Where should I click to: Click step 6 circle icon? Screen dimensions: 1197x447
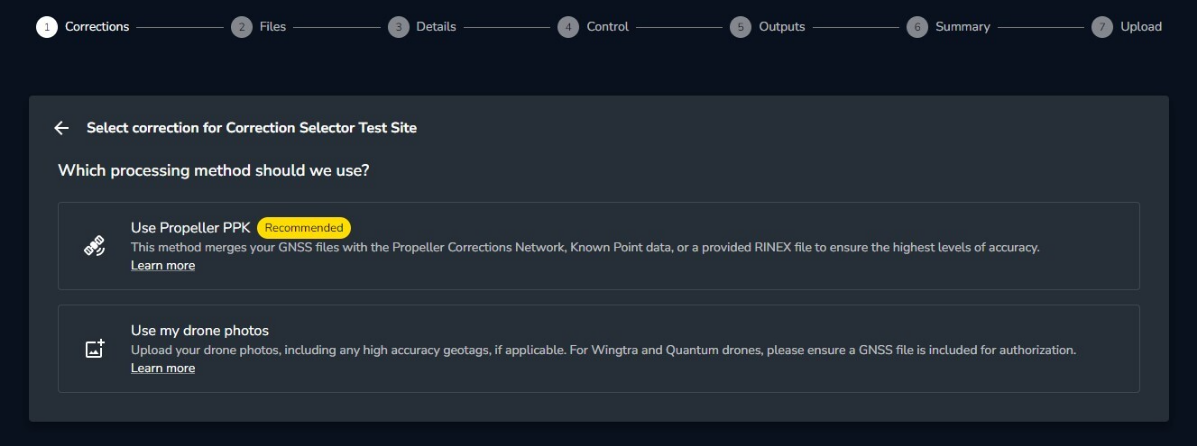point(917,27)
